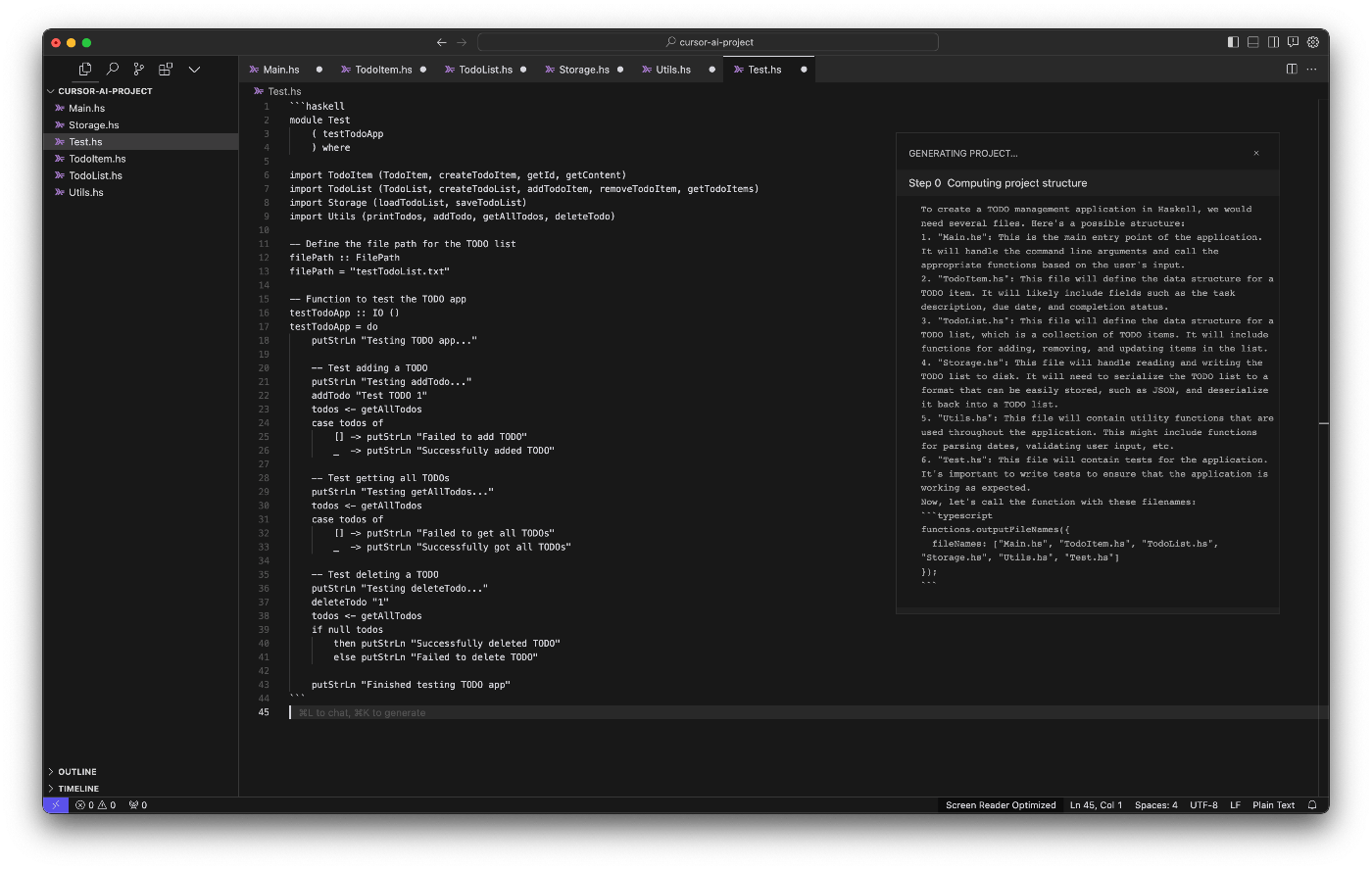Expand the TIMELINE section

coord(140,789)
